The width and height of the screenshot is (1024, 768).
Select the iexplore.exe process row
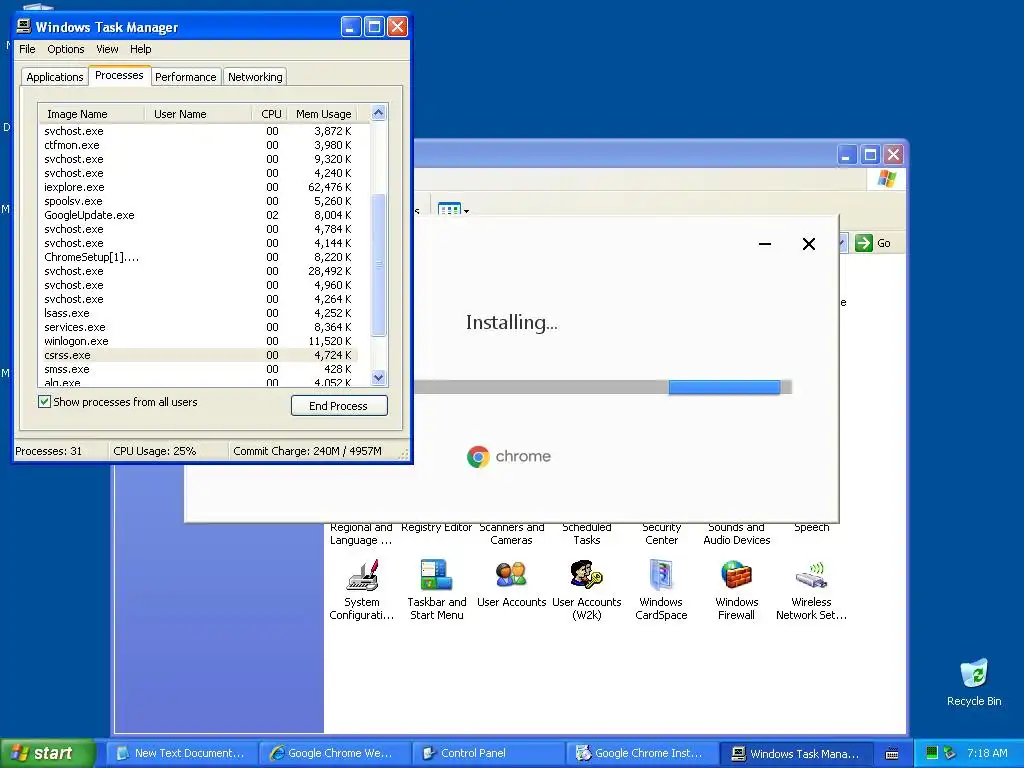199,187
